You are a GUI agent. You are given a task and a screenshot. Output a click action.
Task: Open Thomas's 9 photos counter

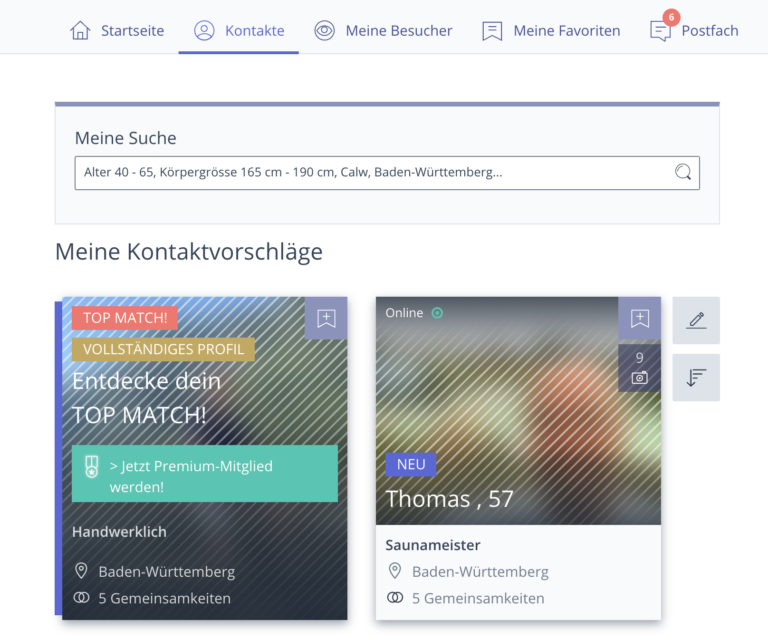click(x=640, y=368)
